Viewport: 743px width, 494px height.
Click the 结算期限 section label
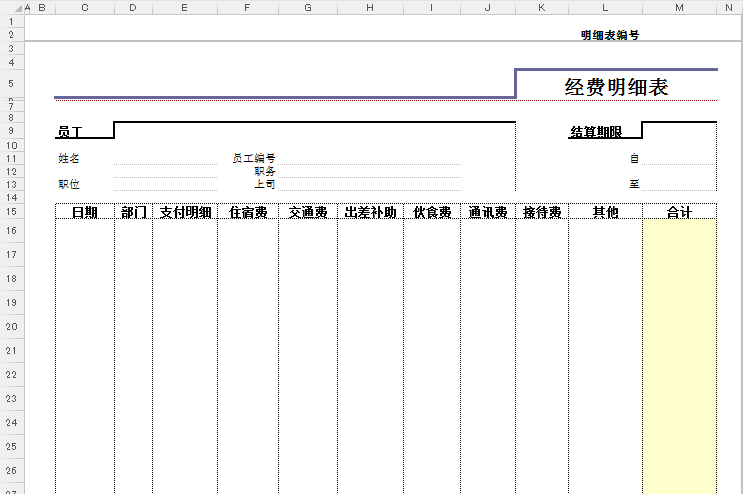(x=596, y=132)
